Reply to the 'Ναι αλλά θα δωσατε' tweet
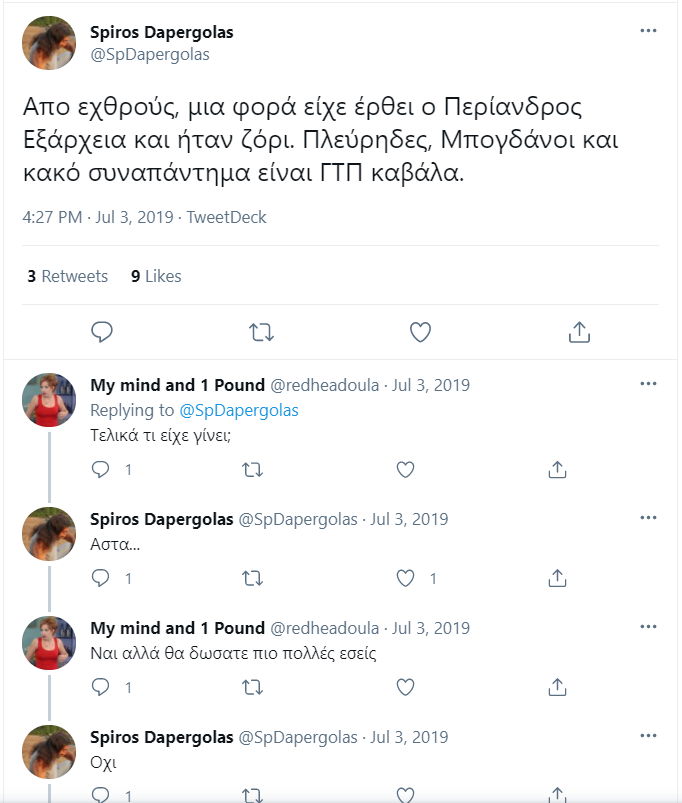This screenshot has width=682, height=803. coord(100,687)
